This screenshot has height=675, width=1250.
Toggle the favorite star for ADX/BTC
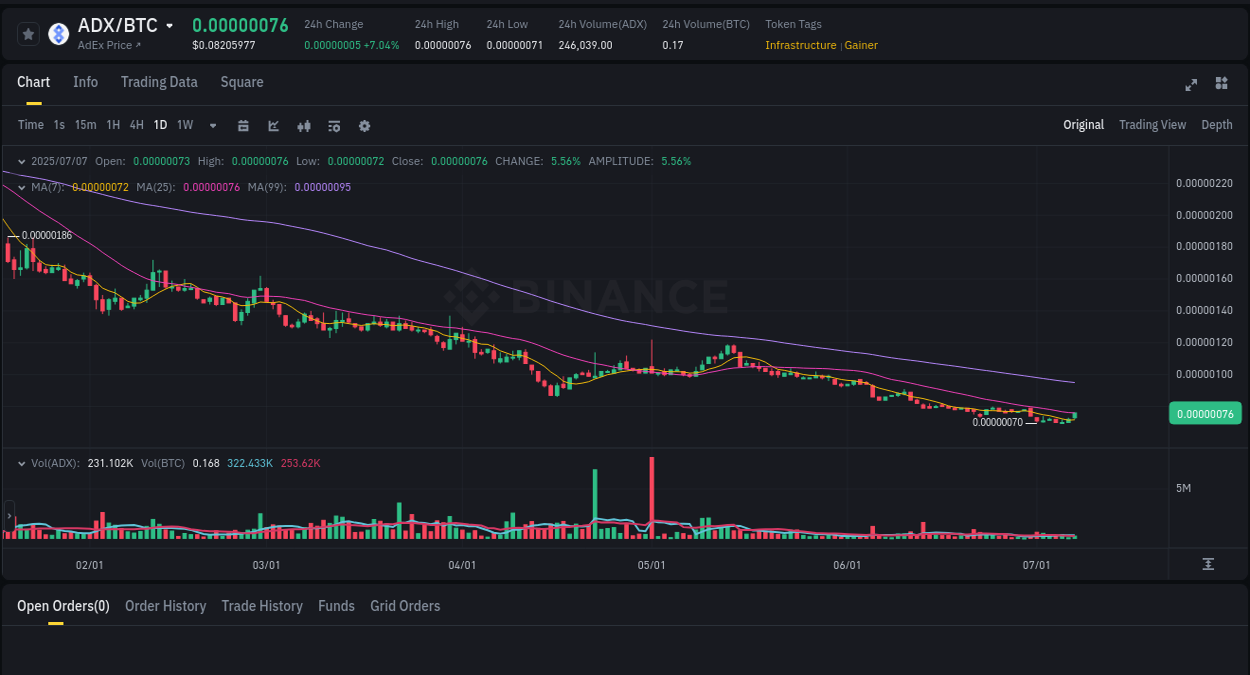(x=28, y=33)
